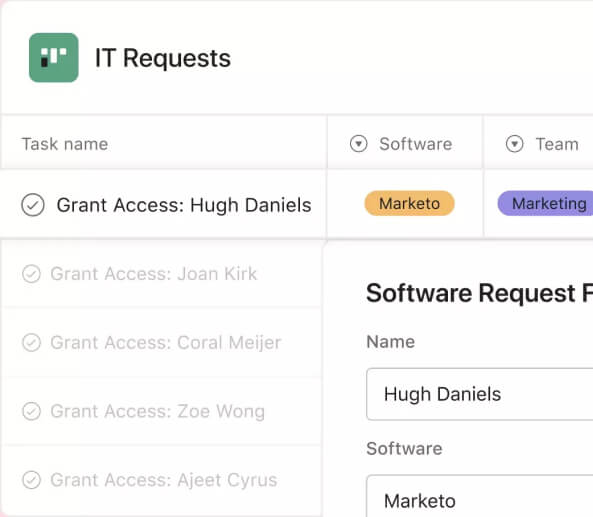
Task: Mark Coral Meijer task complete
Action: click(31, 343)
